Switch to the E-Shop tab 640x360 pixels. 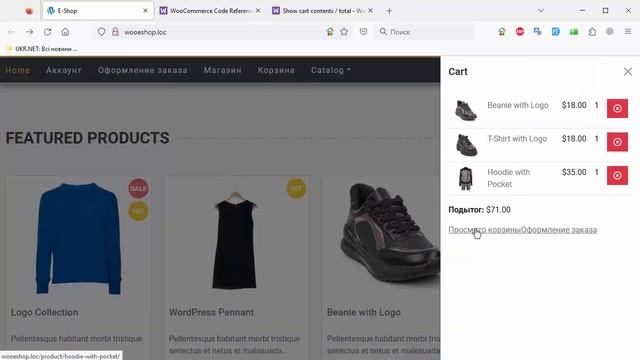coord(98,11)
